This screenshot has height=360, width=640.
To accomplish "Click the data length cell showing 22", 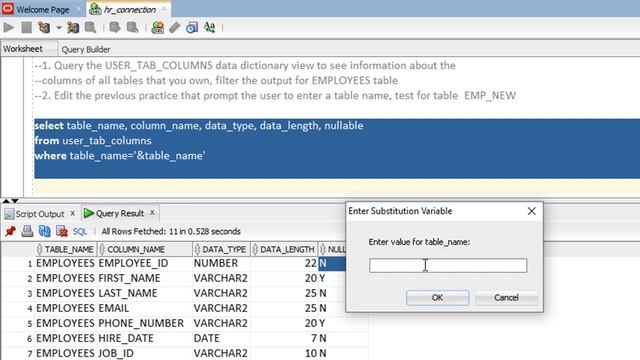I will pyautogui.click(x=284, y=263).
